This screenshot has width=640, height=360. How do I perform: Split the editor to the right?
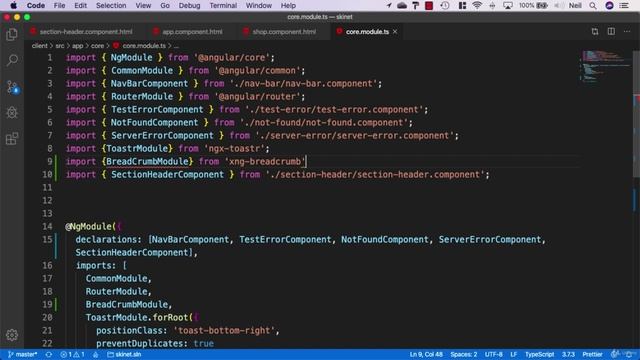coord(611,31)
